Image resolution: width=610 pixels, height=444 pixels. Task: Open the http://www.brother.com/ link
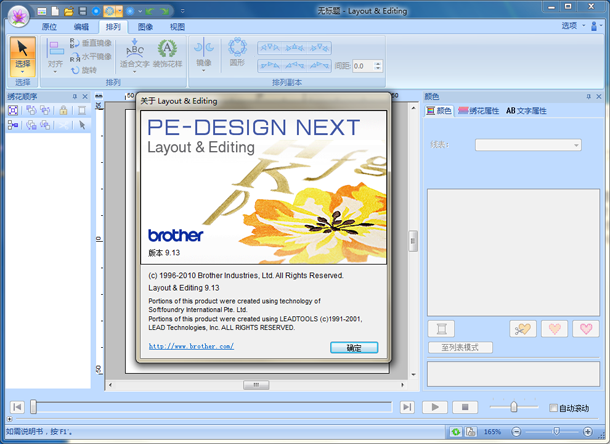(x=191, y=346)
